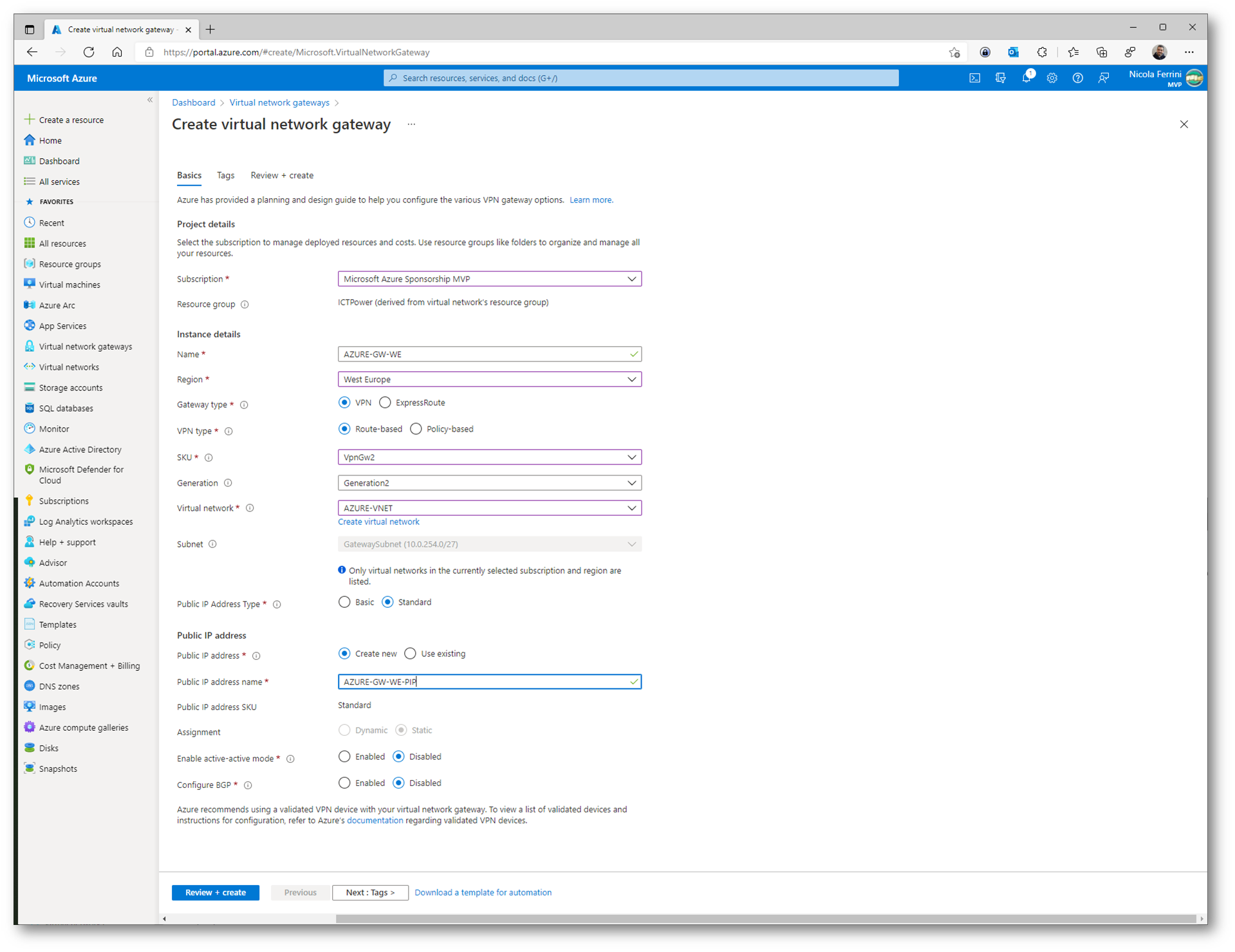
Task: Open Automation Accounts in the sidebar
Action: (79, 583)
